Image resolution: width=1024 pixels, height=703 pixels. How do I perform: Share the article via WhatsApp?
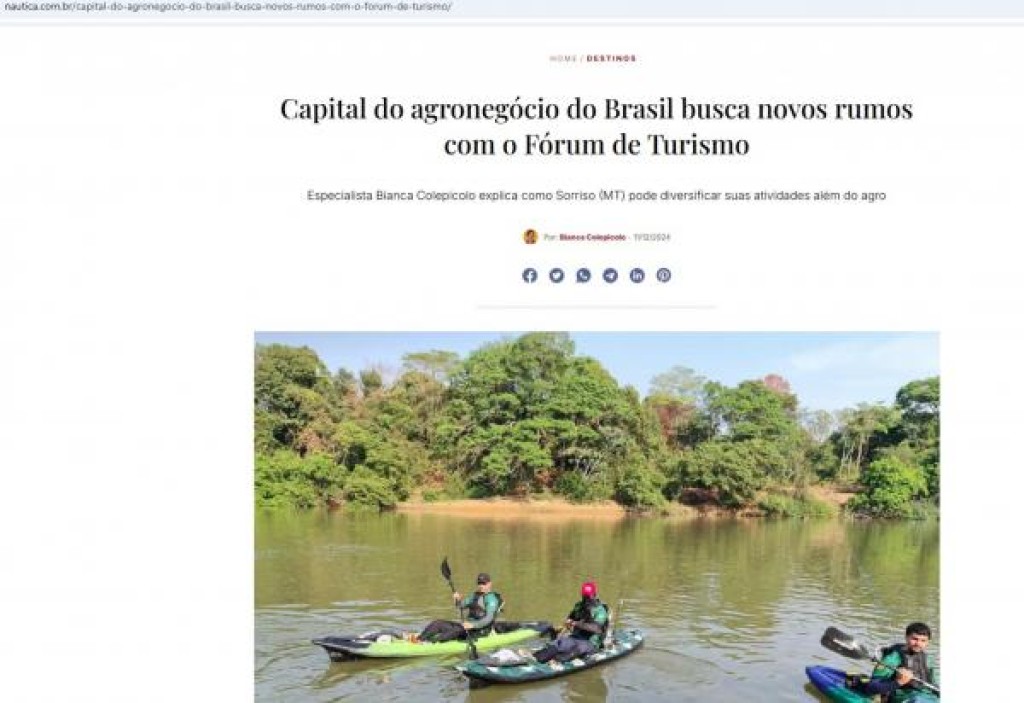pyautogui.click(x=583, y=276)
